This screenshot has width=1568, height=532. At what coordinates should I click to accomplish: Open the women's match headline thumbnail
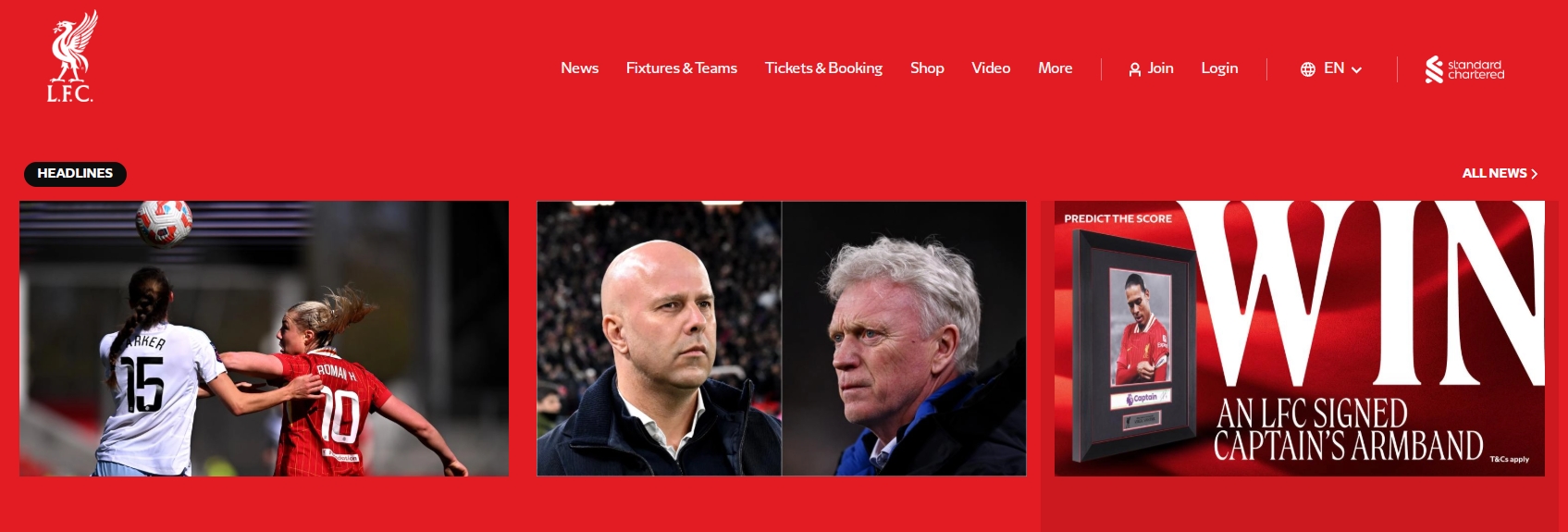click(x=264, y=339)
